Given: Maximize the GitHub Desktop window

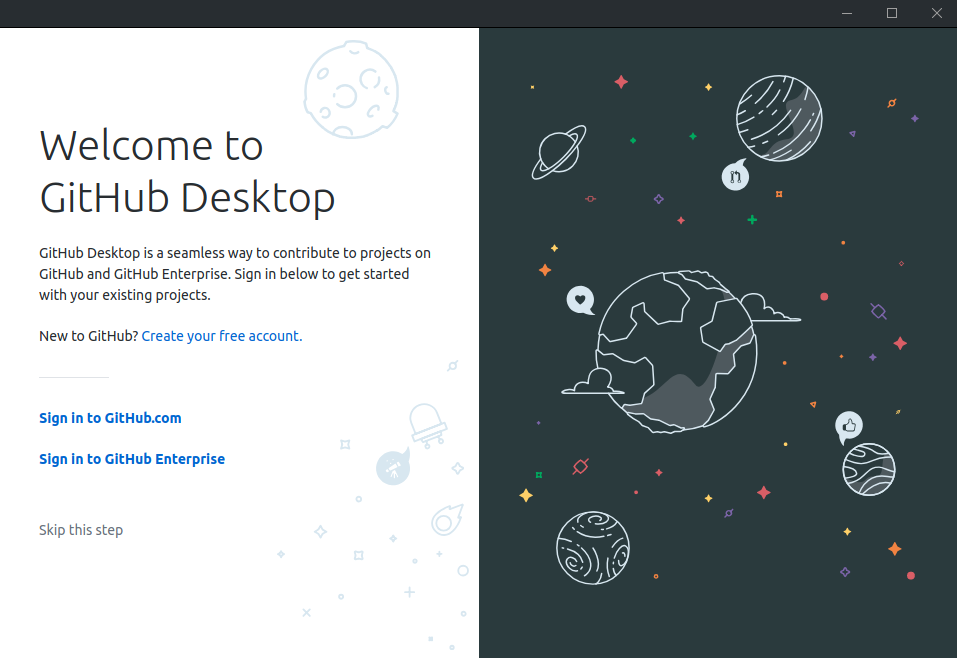Looking at the screenshot, I should 892,13.
